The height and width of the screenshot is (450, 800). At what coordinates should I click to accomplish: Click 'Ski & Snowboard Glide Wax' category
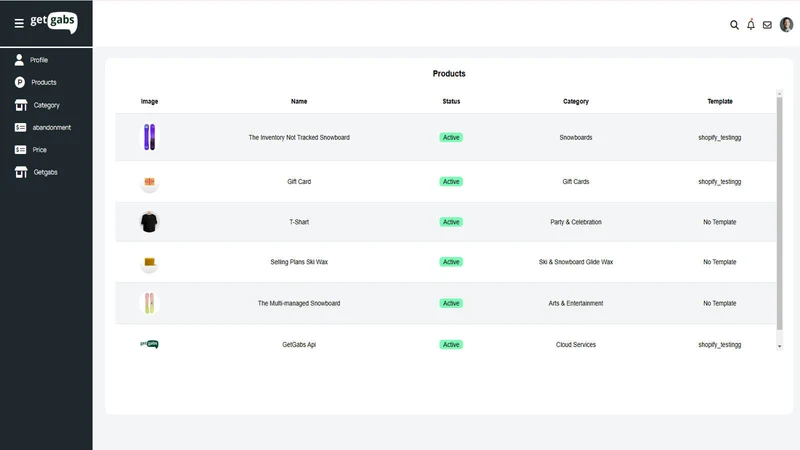576,262
